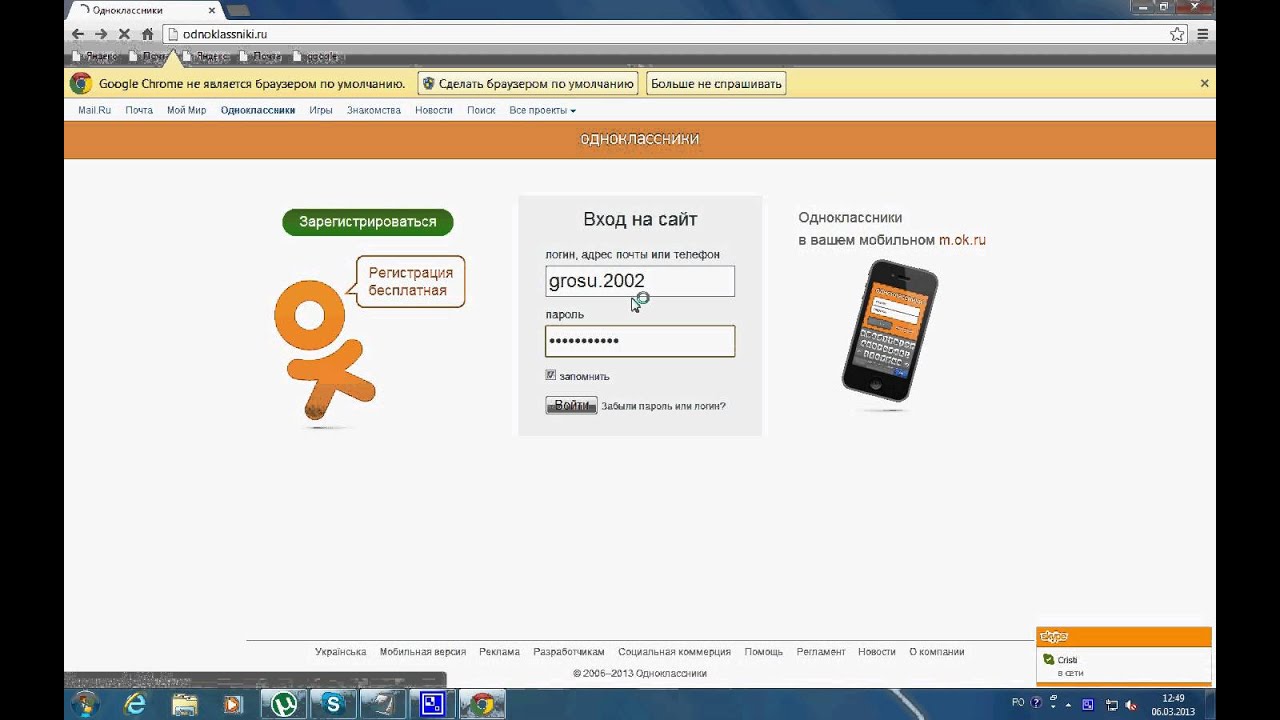Launch Internet Explorer from the taskbar
Image resolution: width=1280 pixels, height=720 pixels.
point(134,704)
